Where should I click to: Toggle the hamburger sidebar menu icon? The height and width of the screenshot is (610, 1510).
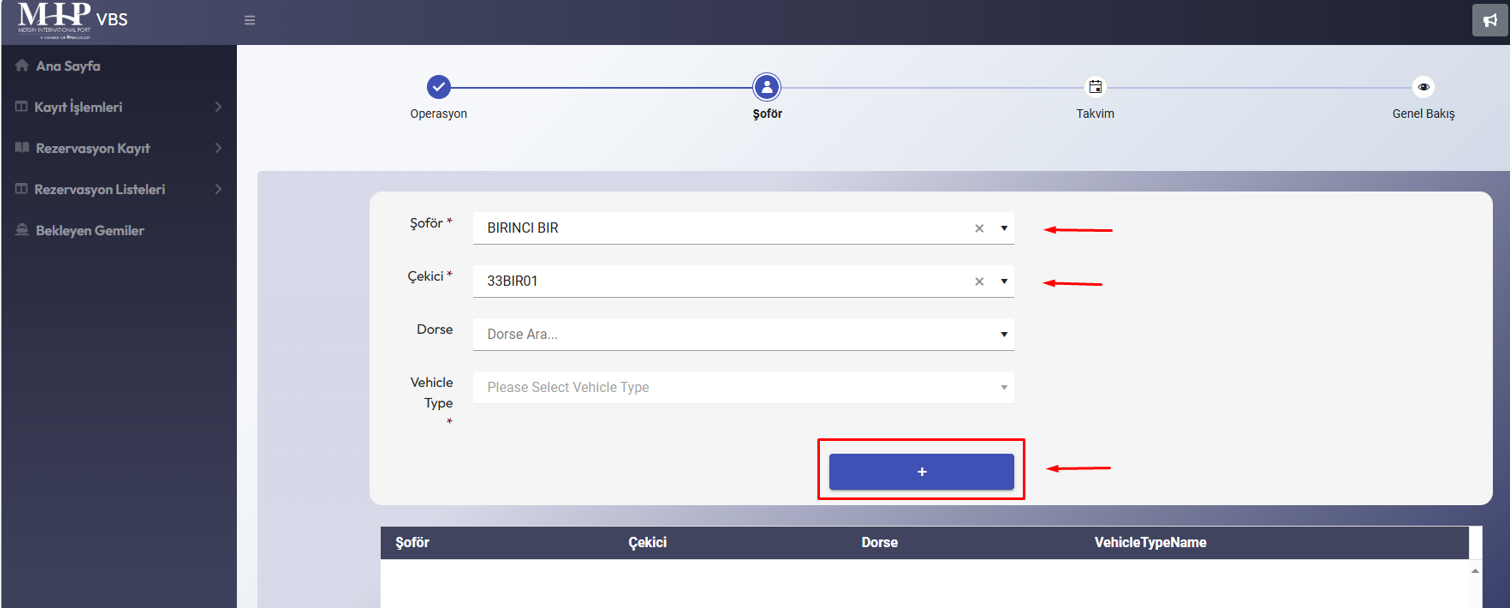click(x=250, y=20)
